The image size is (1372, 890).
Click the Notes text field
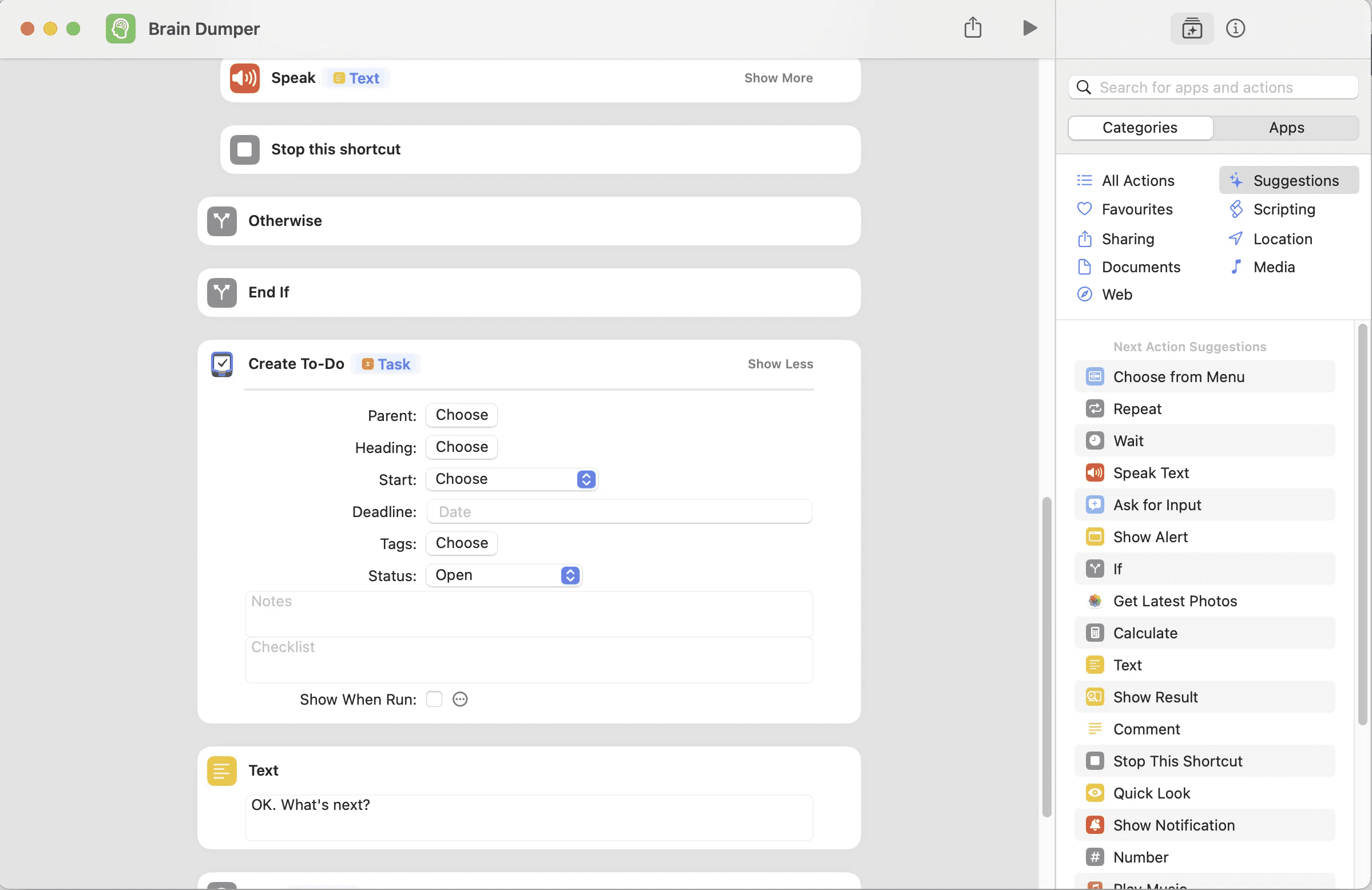pos(529,614)
